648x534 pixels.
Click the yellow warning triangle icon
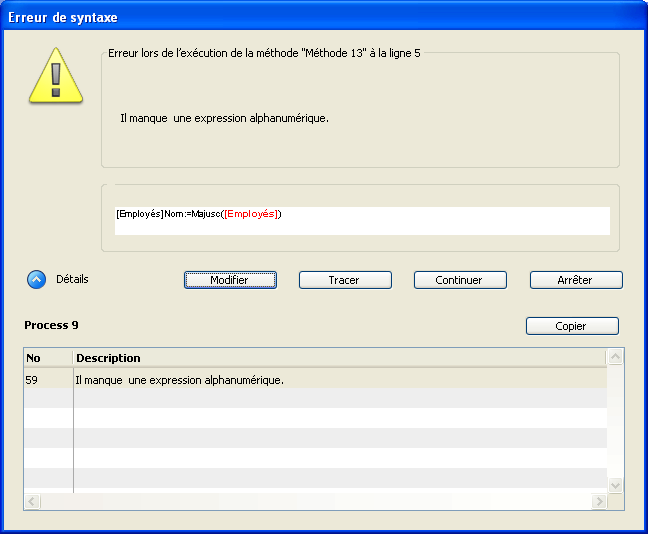(56, 73)
